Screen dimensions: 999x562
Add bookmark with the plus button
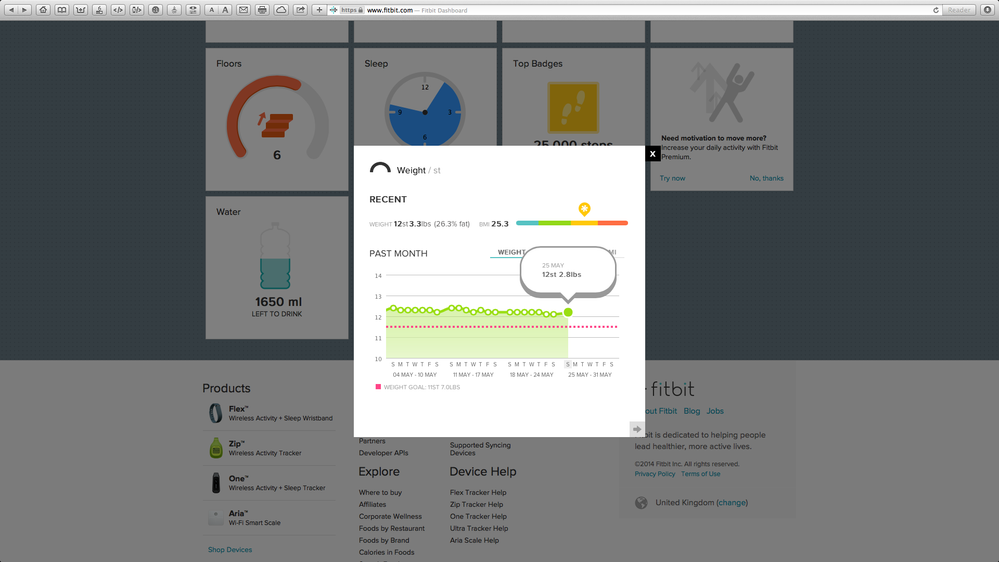(x=319, y=10)
